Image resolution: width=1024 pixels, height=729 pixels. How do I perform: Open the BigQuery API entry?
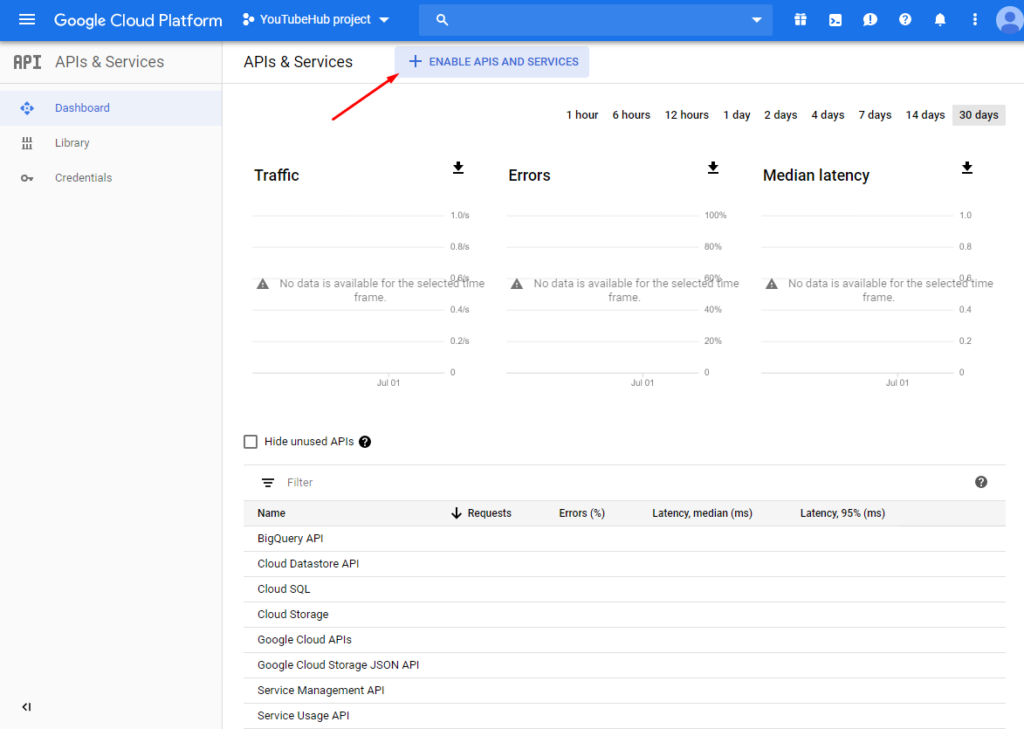[x=292, y=538]
